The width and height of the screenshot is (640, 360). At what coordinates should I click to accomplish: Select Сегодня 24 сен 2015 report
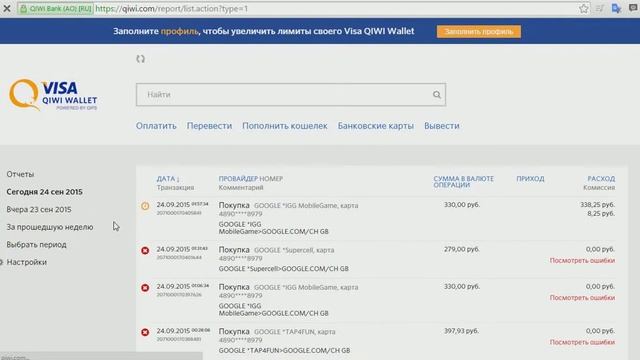tap(44, 192)
